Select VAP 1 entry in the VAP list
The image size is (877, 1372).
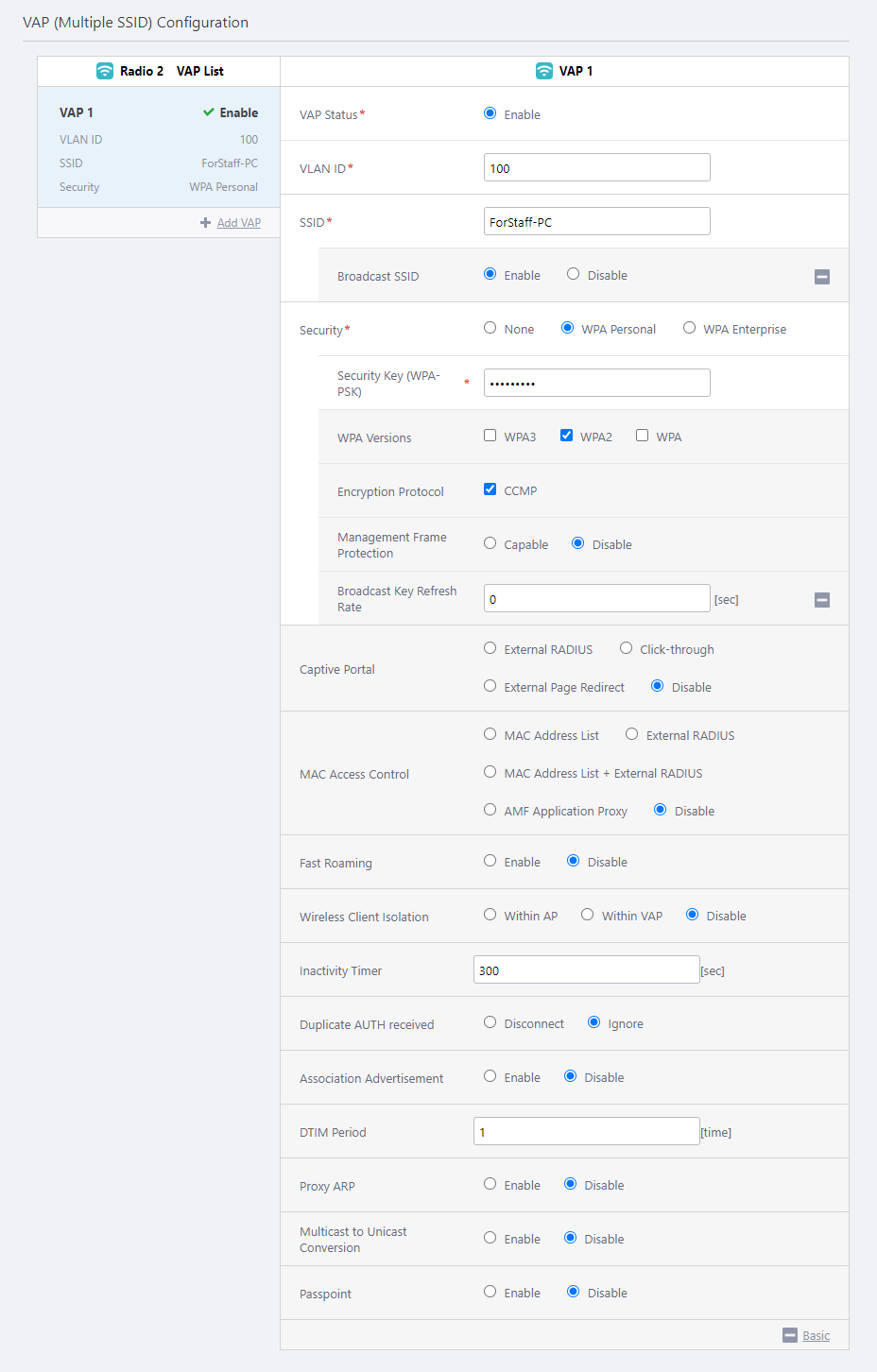pos(158,147)
